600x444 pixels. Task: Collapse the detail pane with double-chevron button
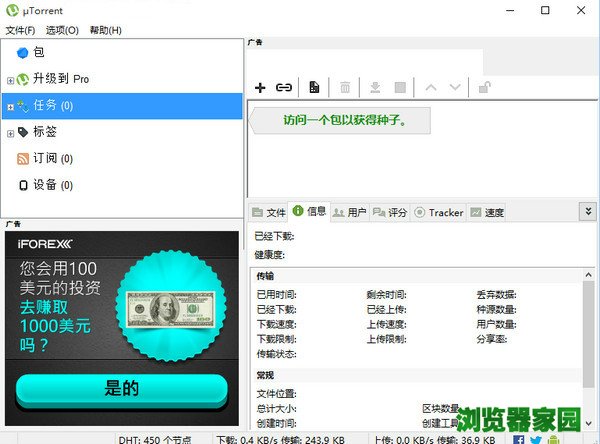(x=587, y=211)
